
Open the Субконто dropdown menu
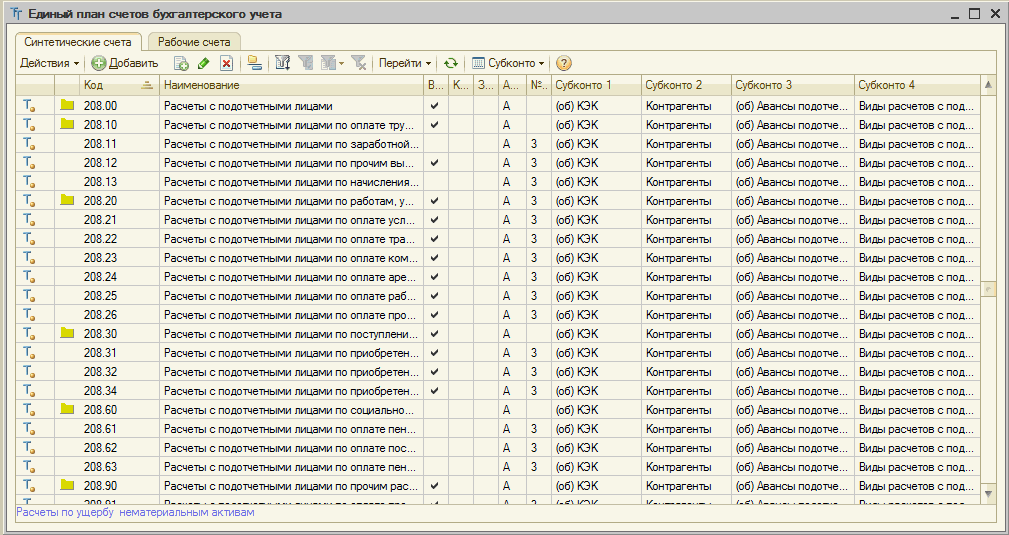tap(508, 63)
